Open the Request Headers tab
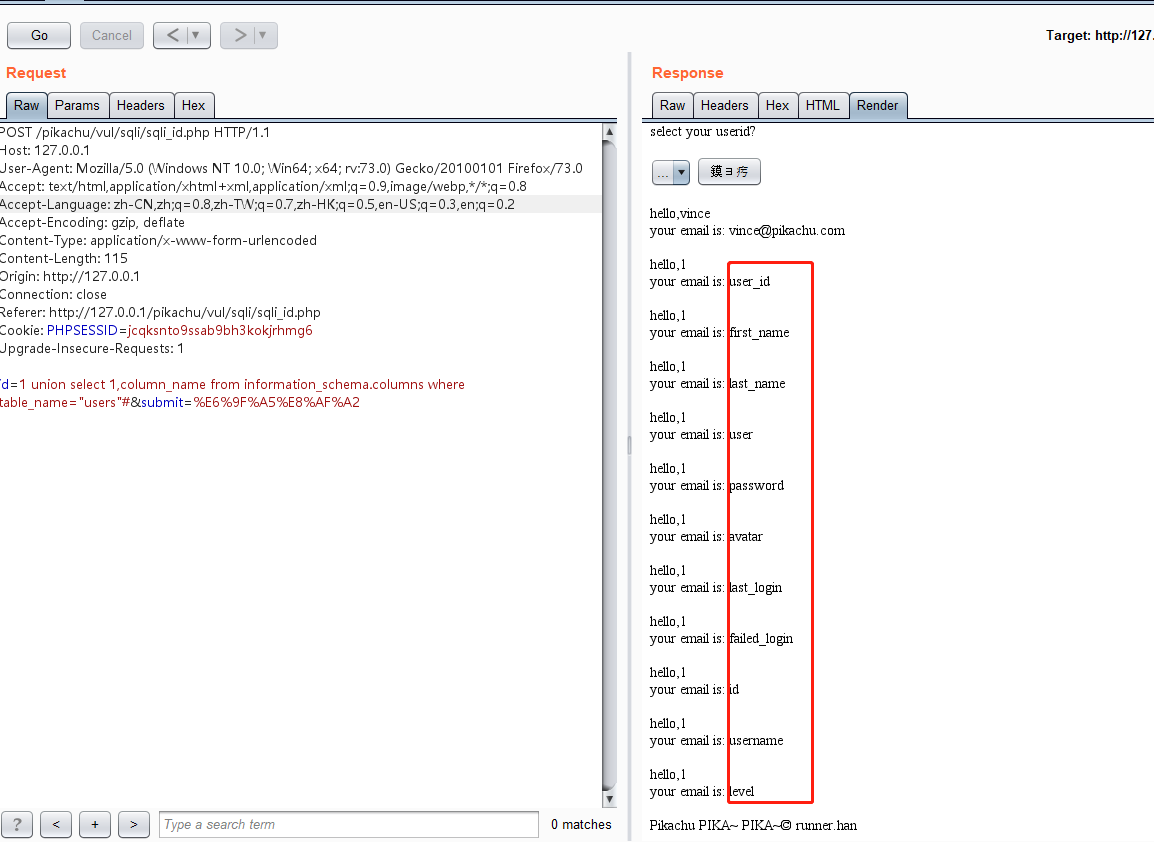Image resolution: width=1154 pixels, height=842 pixels. pyautogui.click(x=141, y=105)
